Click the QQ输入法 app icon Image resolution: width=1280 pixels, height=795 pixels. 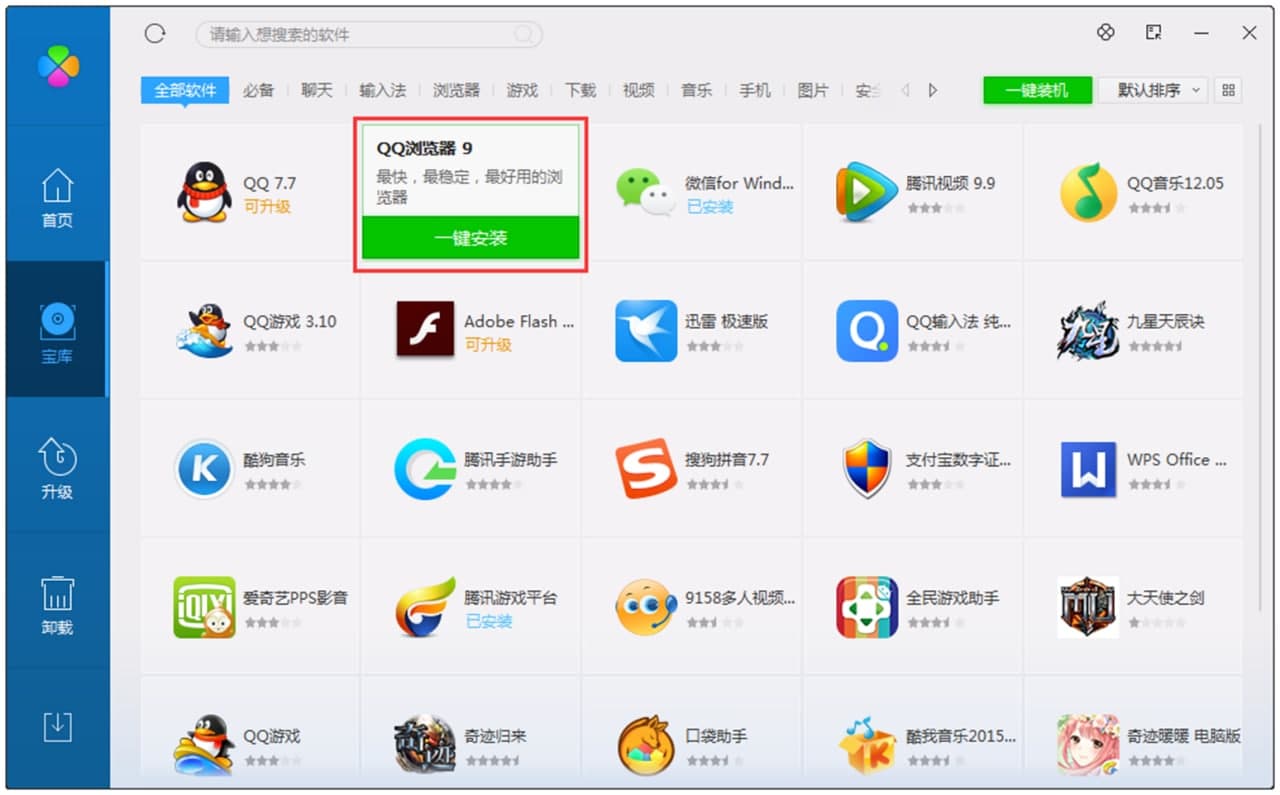tap(867, 331)
